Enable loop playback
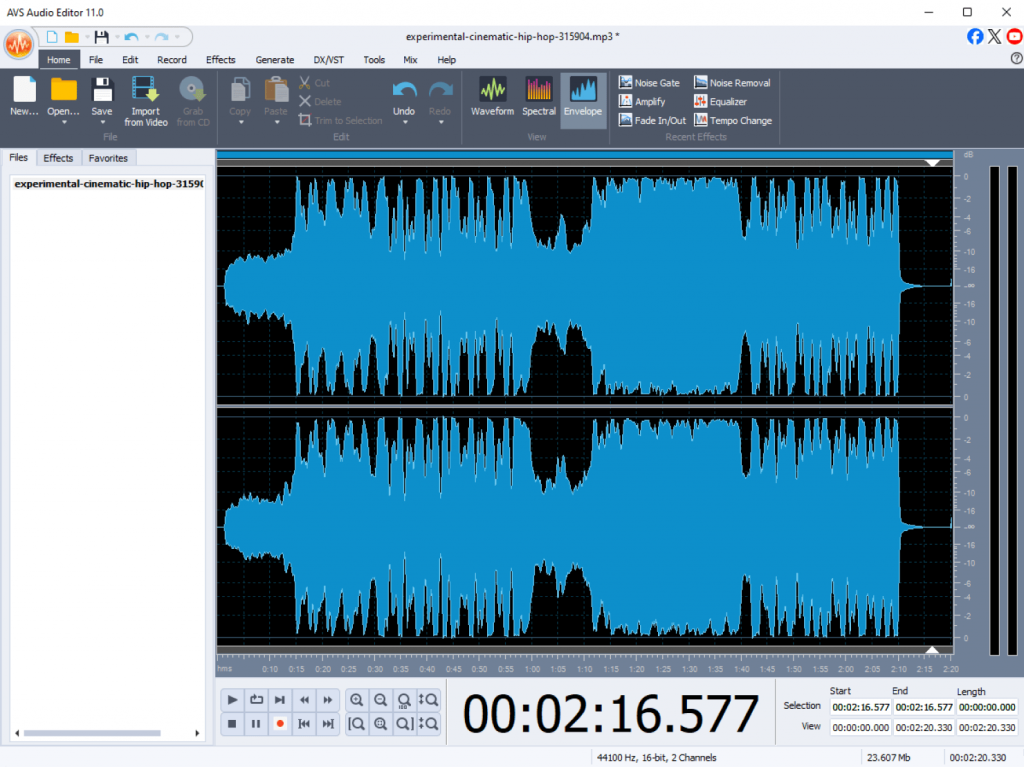Viewport: 1024px width, 767px height. [x=256, y=700]
